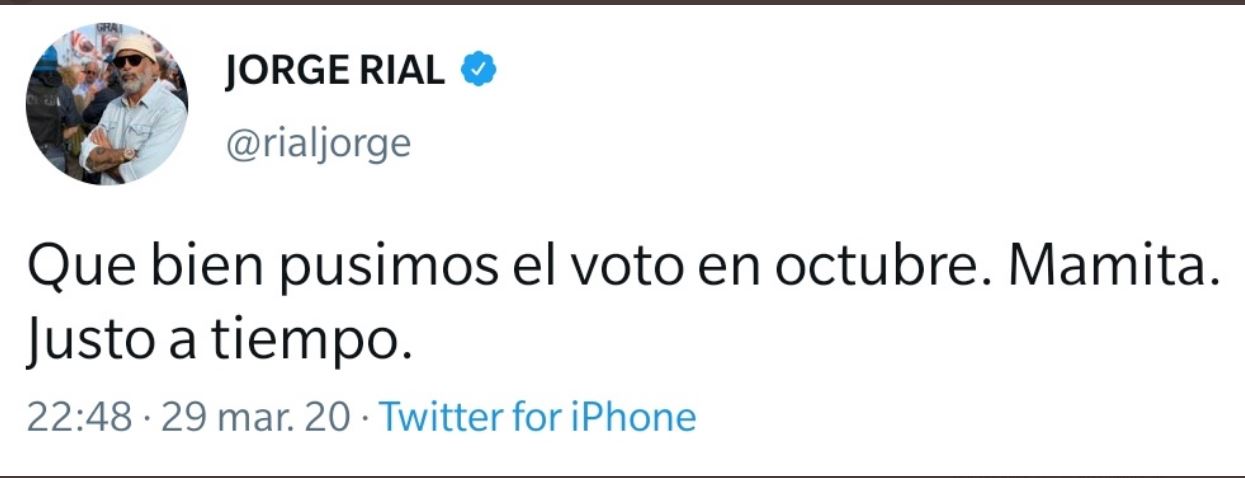Click the 'Justo a tiempo.' line
This screenshot has height=478, width=1245.
click(x=219, y=343)
